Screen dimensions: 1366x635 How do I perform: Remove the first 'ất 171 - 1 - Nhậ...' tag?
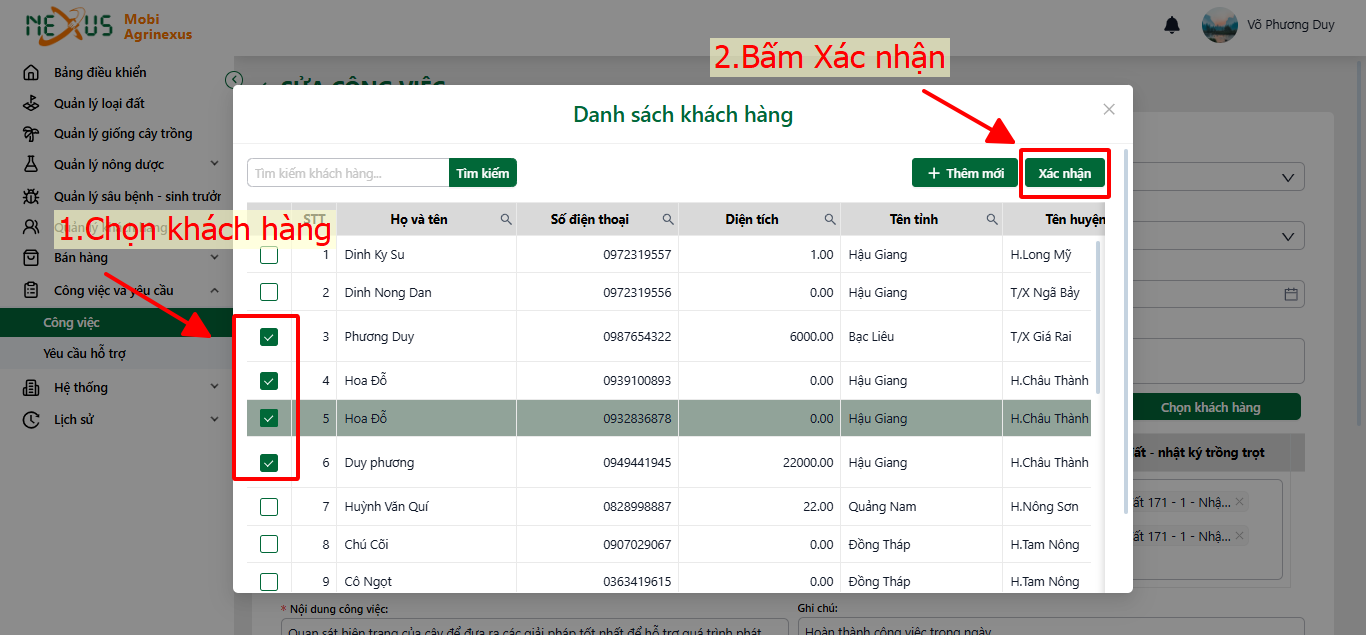click(x=1240, y=502)
